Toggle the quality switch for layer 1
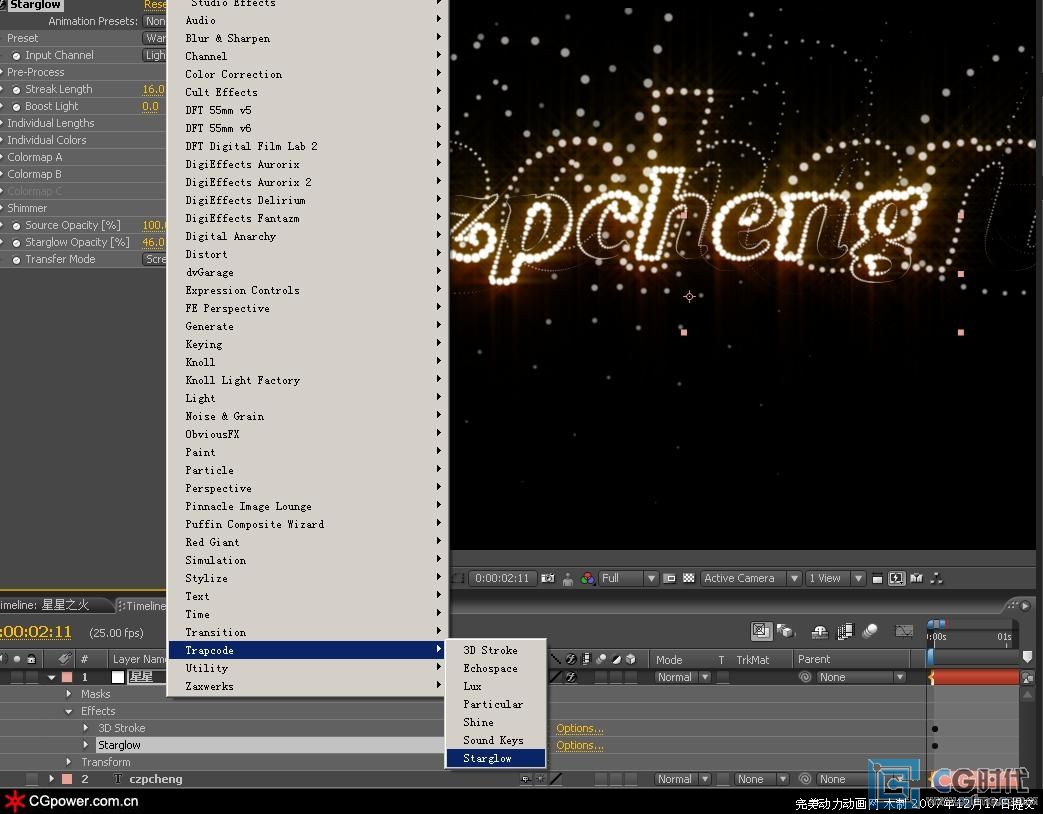This screenshot has width=1043, height=814. [556, 677]
